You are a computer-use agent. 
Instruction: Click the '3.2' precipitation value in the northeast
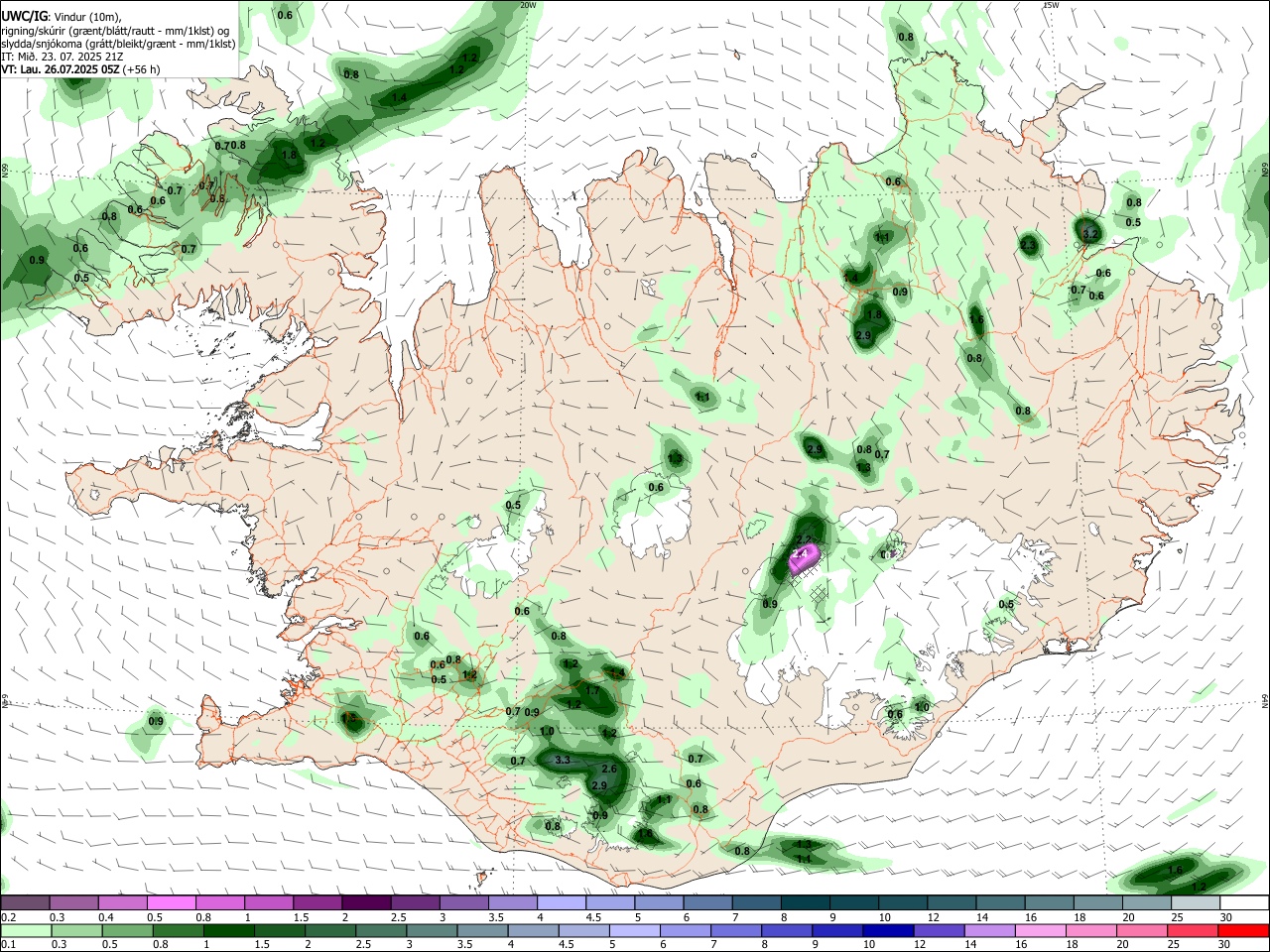(1090, 234)
